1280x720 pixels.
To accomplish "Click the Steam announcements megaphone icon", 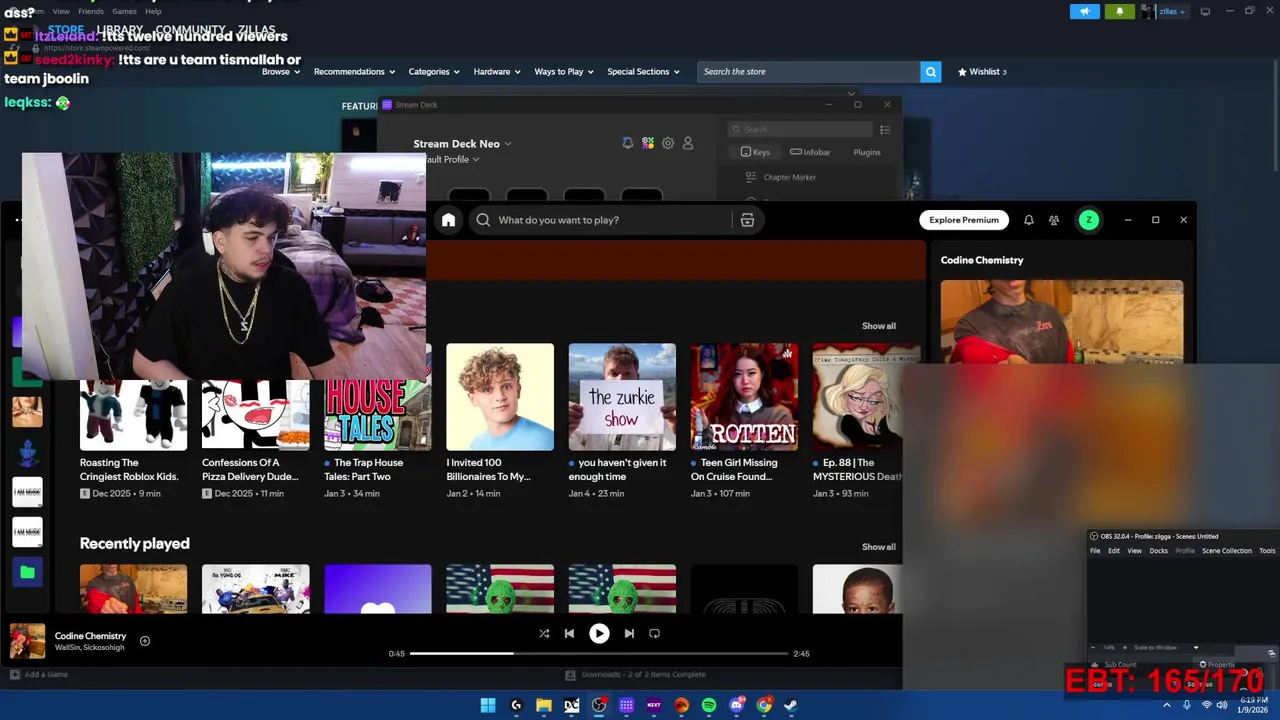I will [x=1085, y=11].
